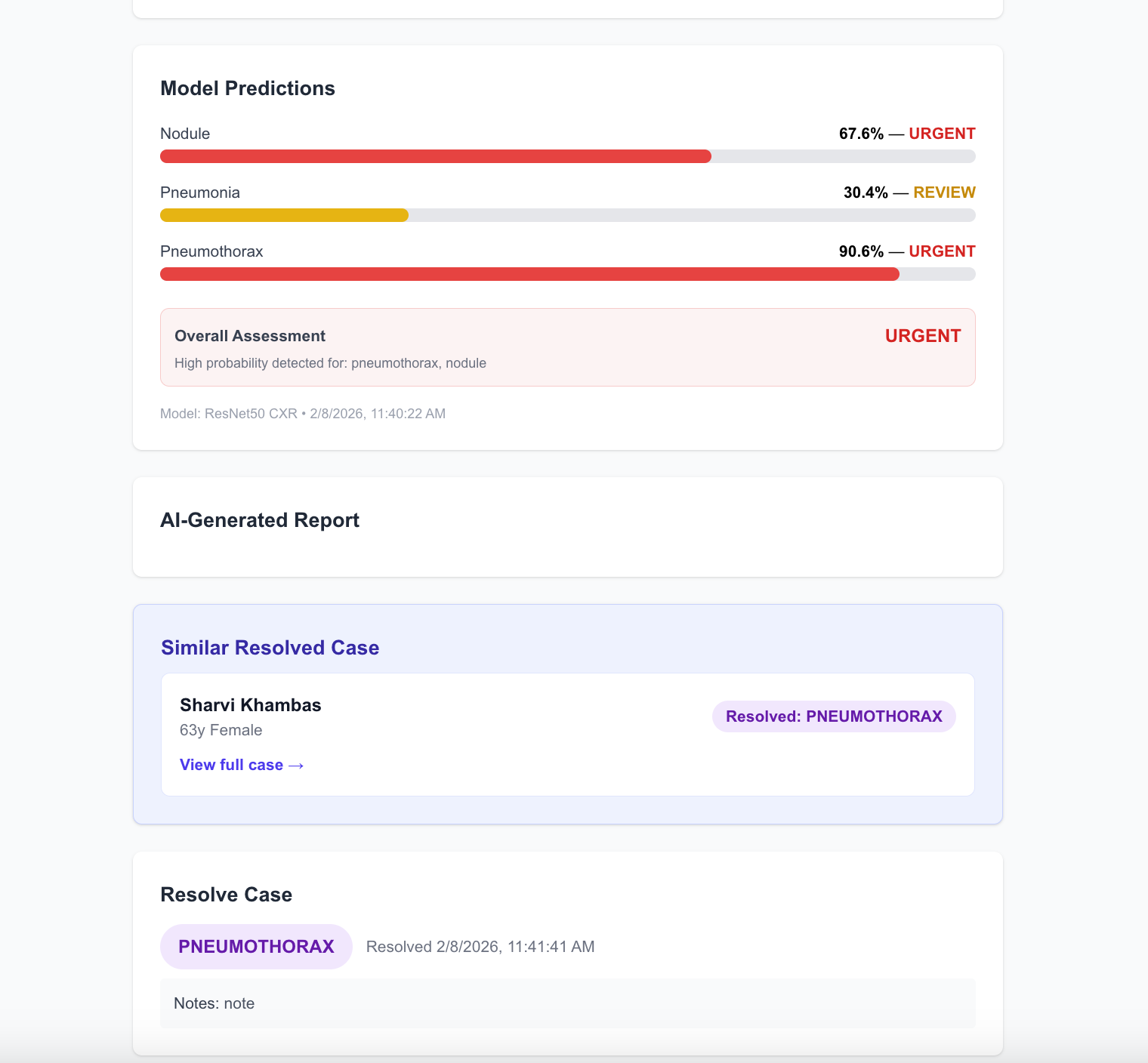Open the View full case link
Image resolution: width=1148 pixels, height=1063 pixels.
click(x=242, y=765)
